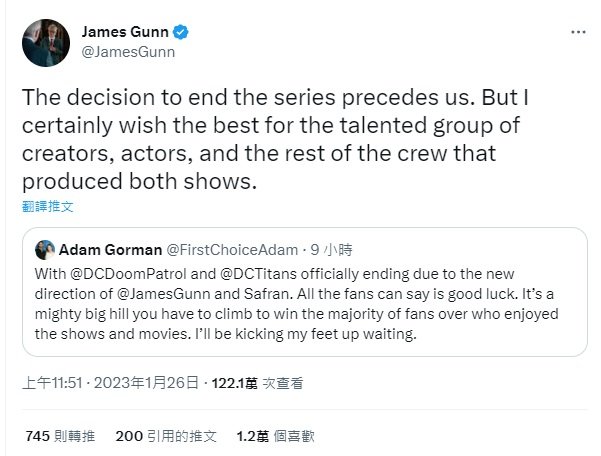Image resolution: width=601 pixels, height=456 pixels.
Task: Open the 200 引用的推文 quote tweets
Action: 164,436
